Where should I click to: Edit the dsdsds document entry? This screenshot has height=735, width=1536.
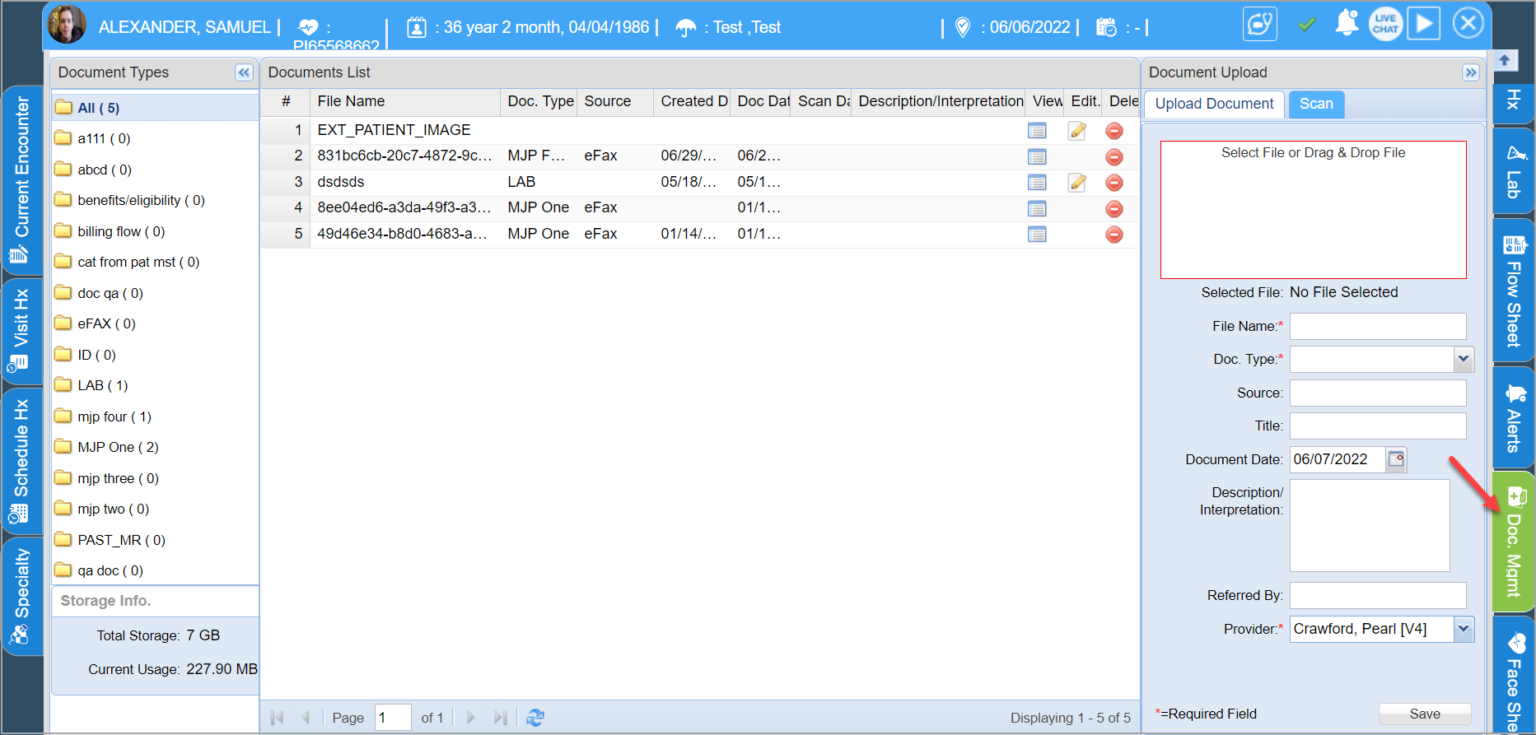1077,182
